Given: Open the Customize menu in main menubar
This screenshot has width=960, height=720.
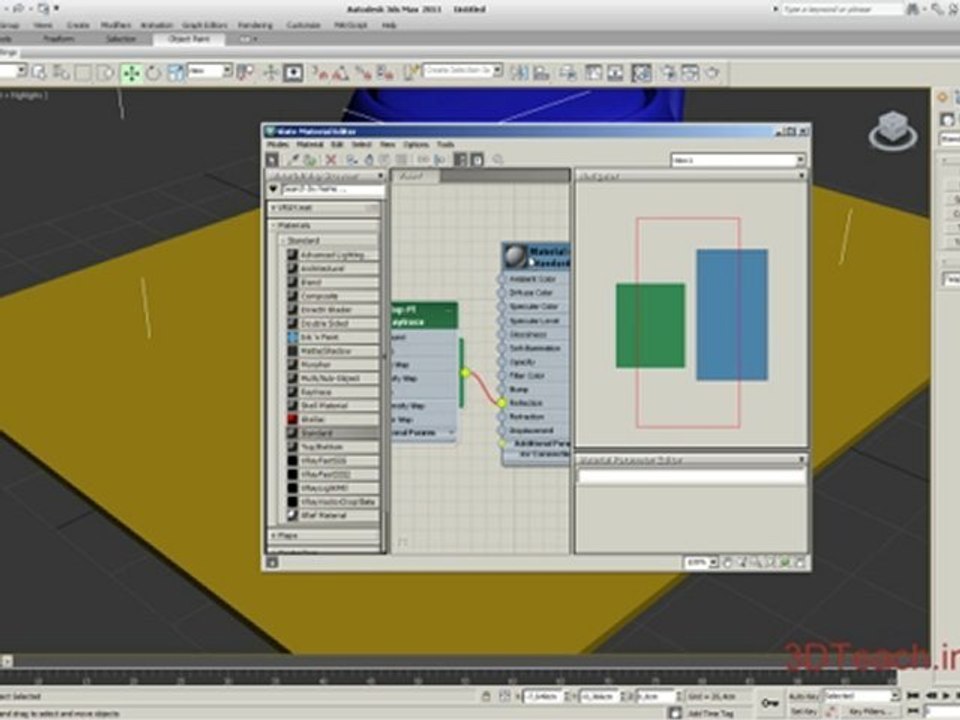Looking at the screenshot, I should 303,25.
